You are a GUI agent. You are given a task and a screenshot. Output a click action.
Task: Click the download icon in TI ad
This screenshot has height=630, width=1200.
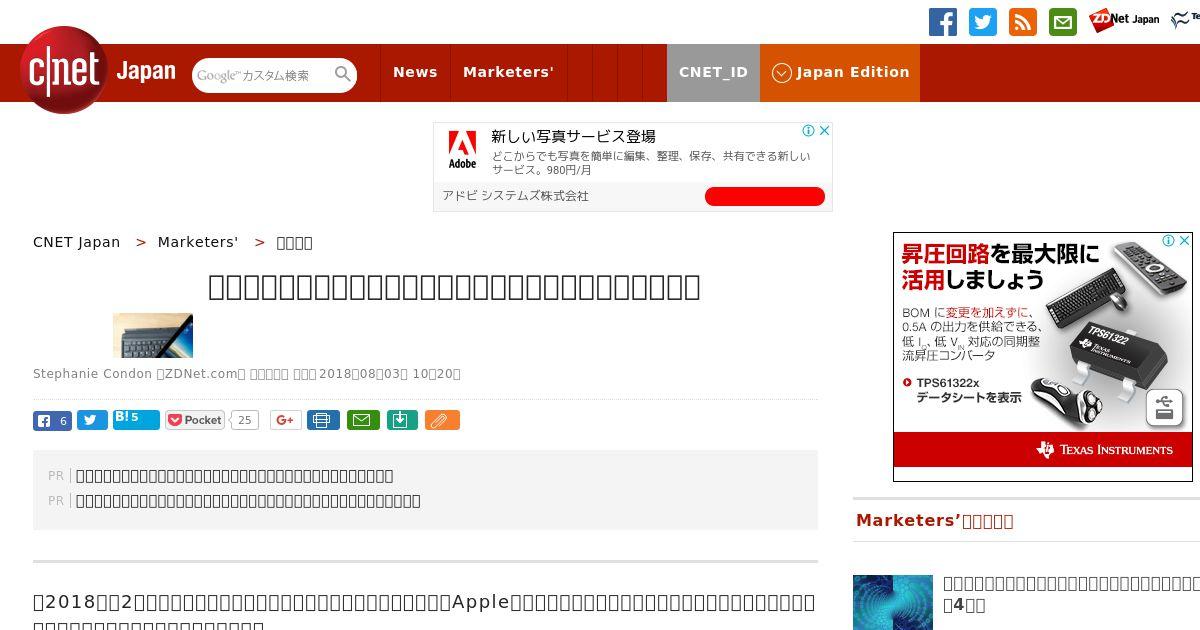(x=1164, y=408)
